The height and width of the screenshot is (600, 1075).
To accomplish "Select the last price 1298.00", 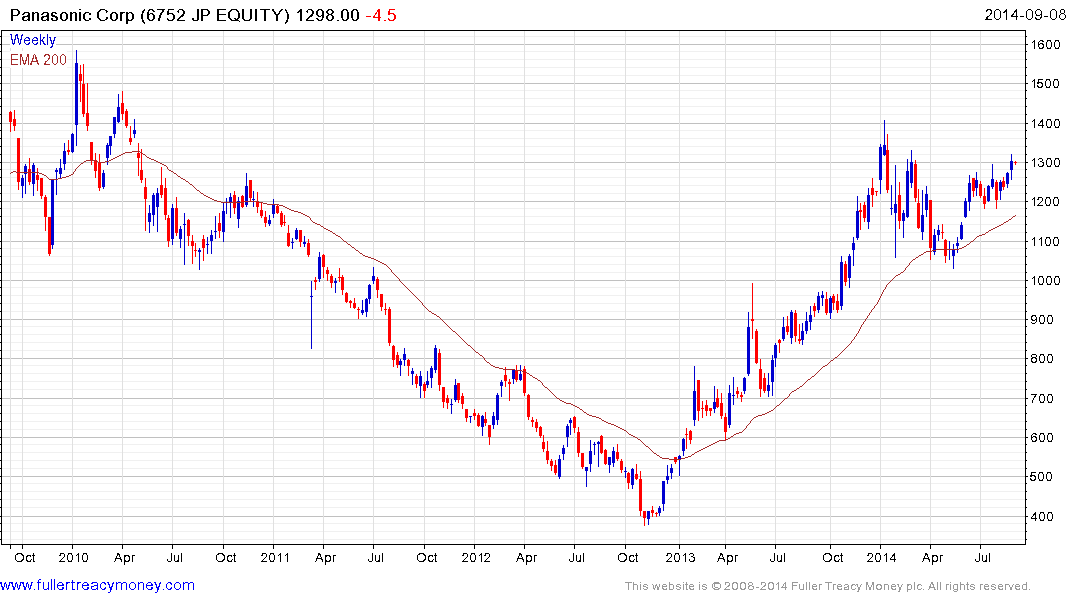I will 327,15.
